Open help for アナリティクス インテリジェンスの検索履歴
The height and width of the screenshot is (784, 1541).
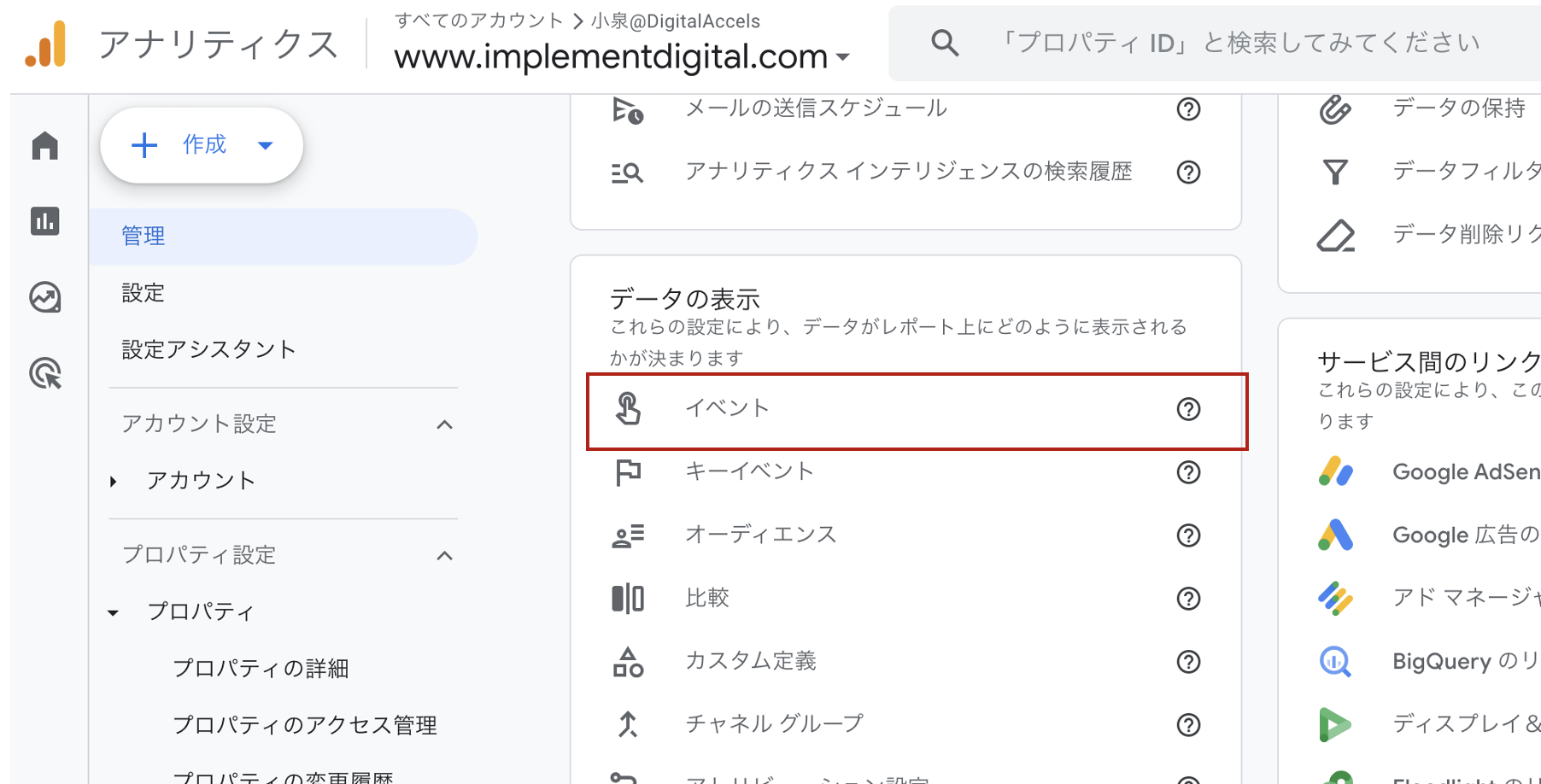(1188, 173)
